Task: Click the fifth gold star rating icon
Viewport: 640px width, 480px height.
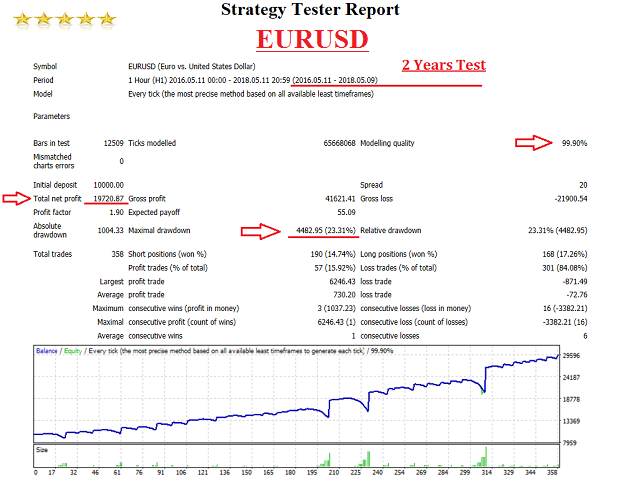Action: [107, 19]
